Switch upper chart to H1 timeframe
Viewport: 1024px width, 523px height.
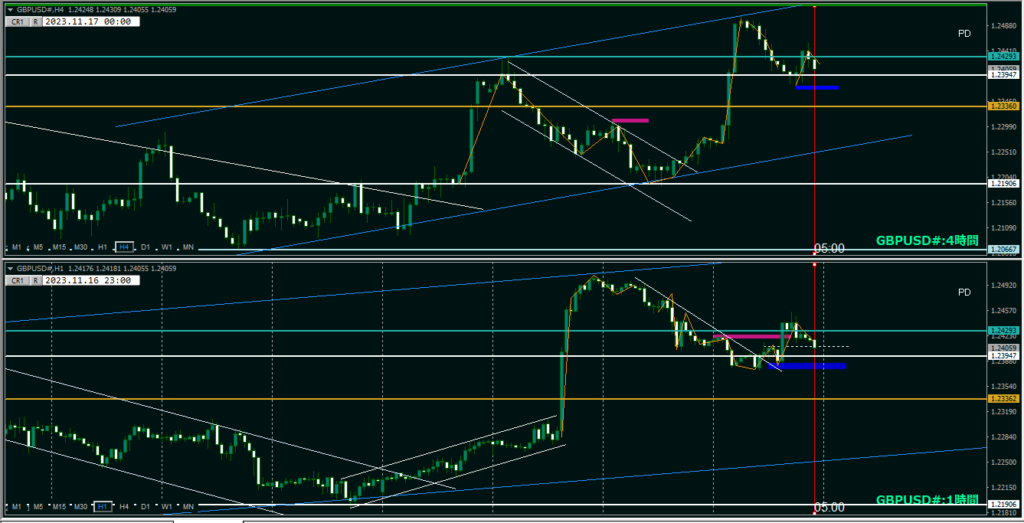tap(103, 247)
